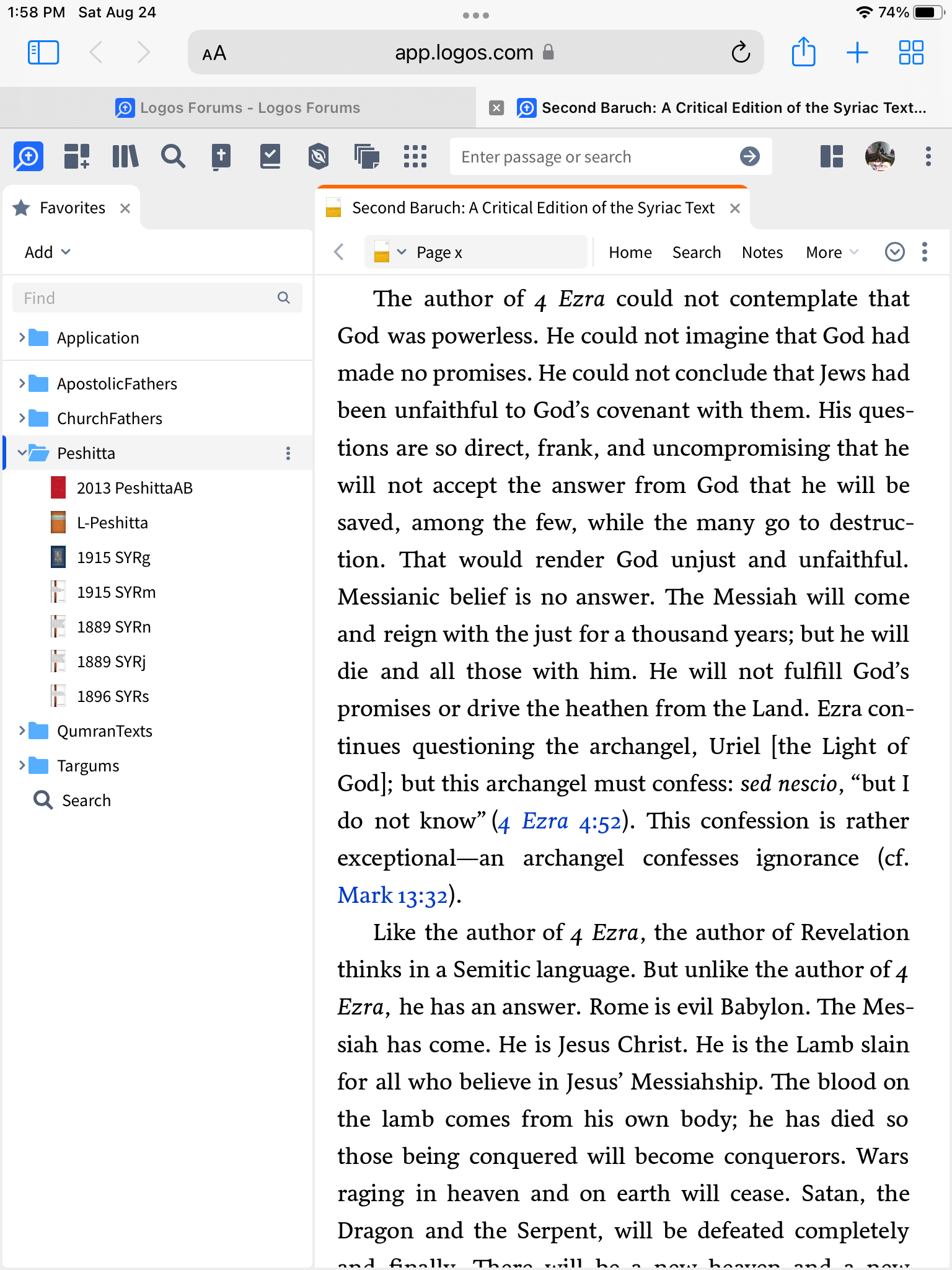Open the Library books icon

coord(125,156)
